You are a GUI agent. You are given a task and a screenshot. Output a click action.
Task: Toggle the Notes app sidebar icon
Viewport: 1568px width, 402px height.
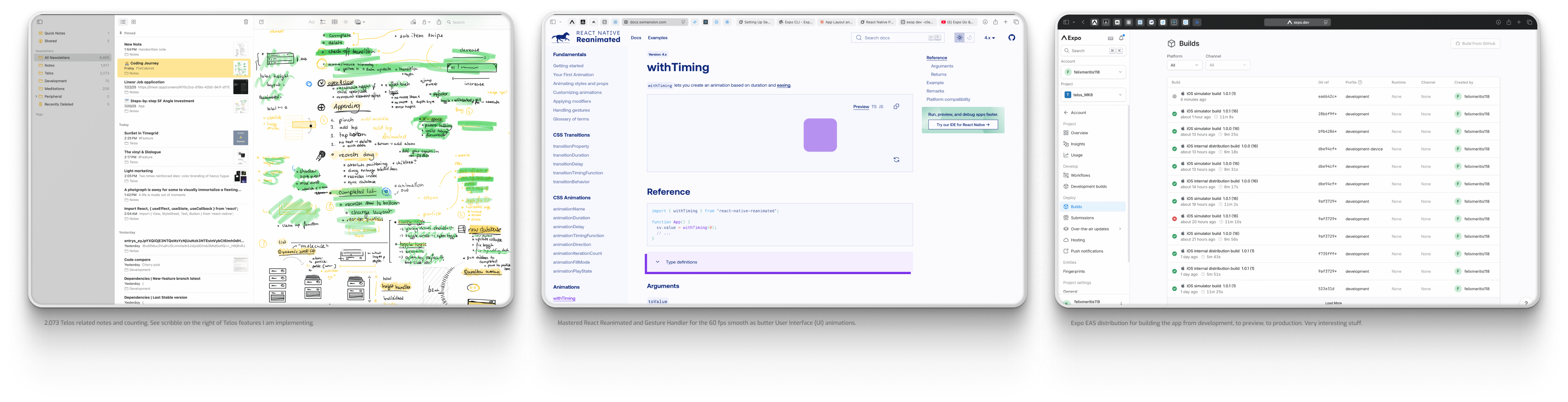click(x=40, y=22)
